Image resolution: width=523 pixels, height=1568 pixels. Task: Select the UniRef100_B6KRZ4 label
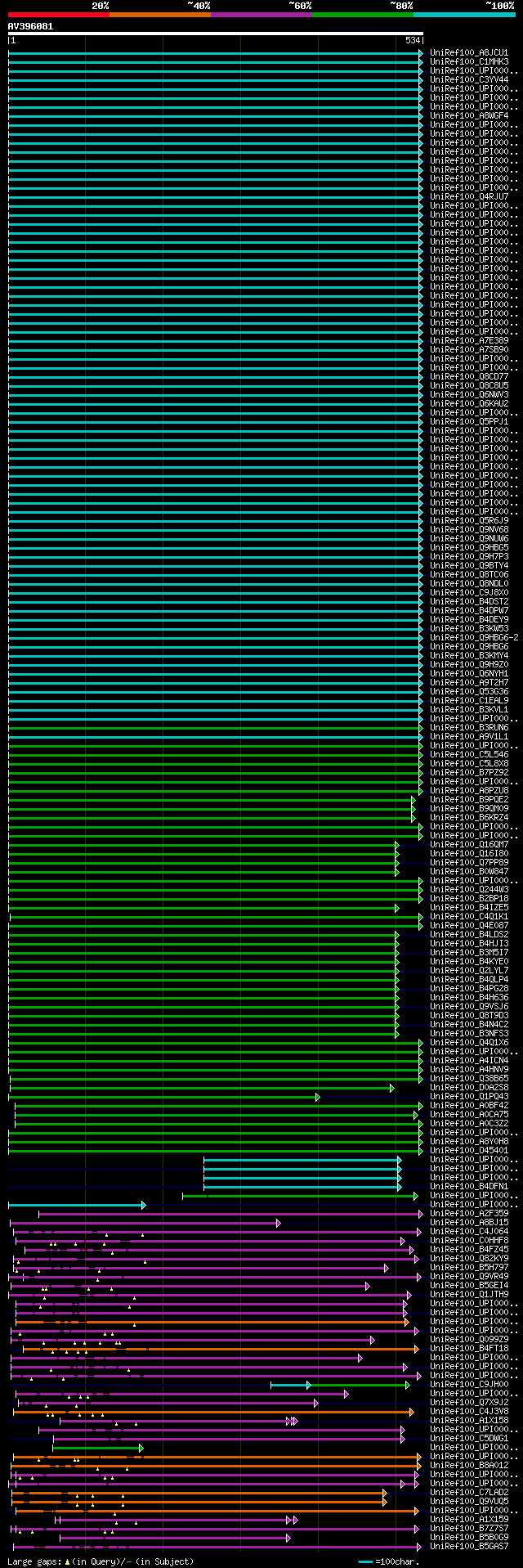pos(469,817)
